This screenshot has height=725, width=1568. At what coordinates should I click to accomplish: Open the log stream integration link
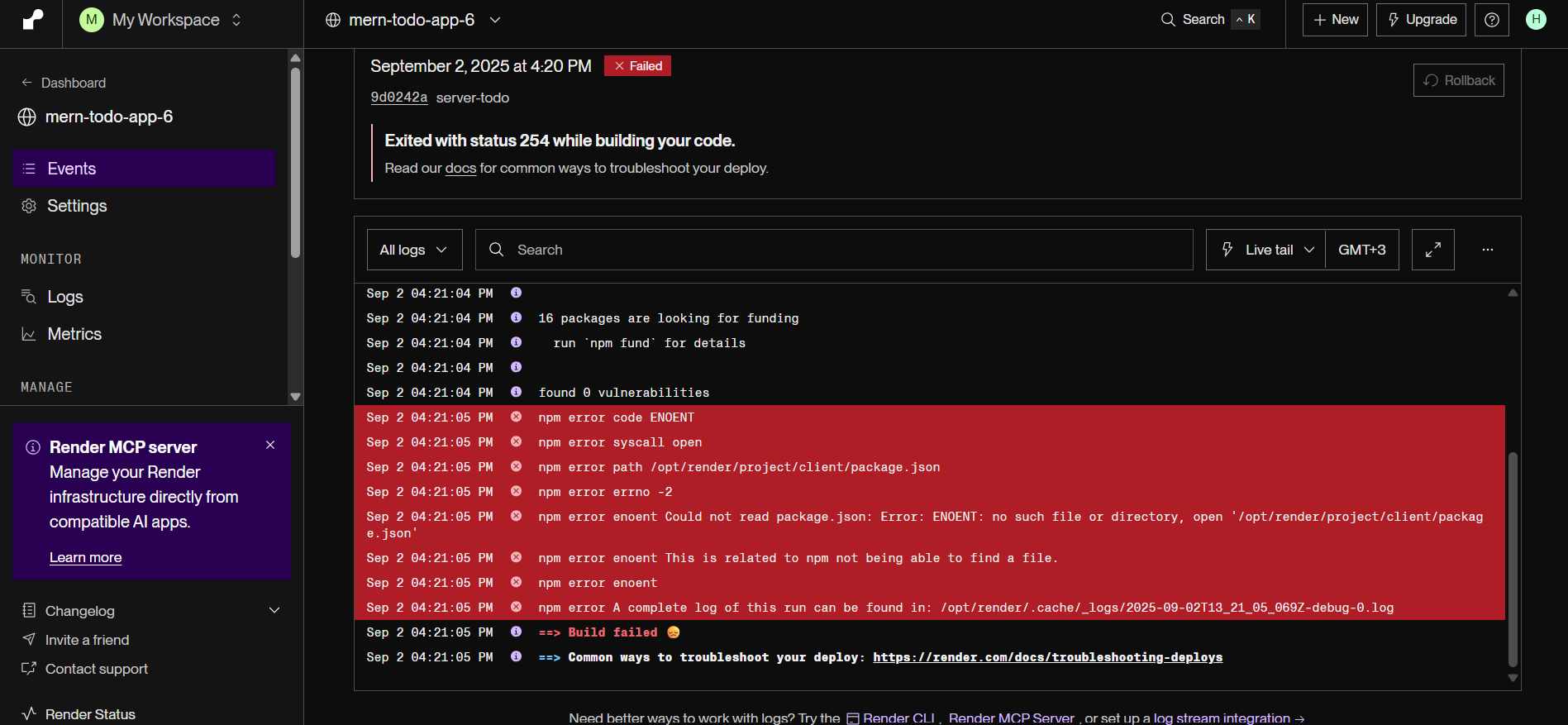click(1228, 718)
